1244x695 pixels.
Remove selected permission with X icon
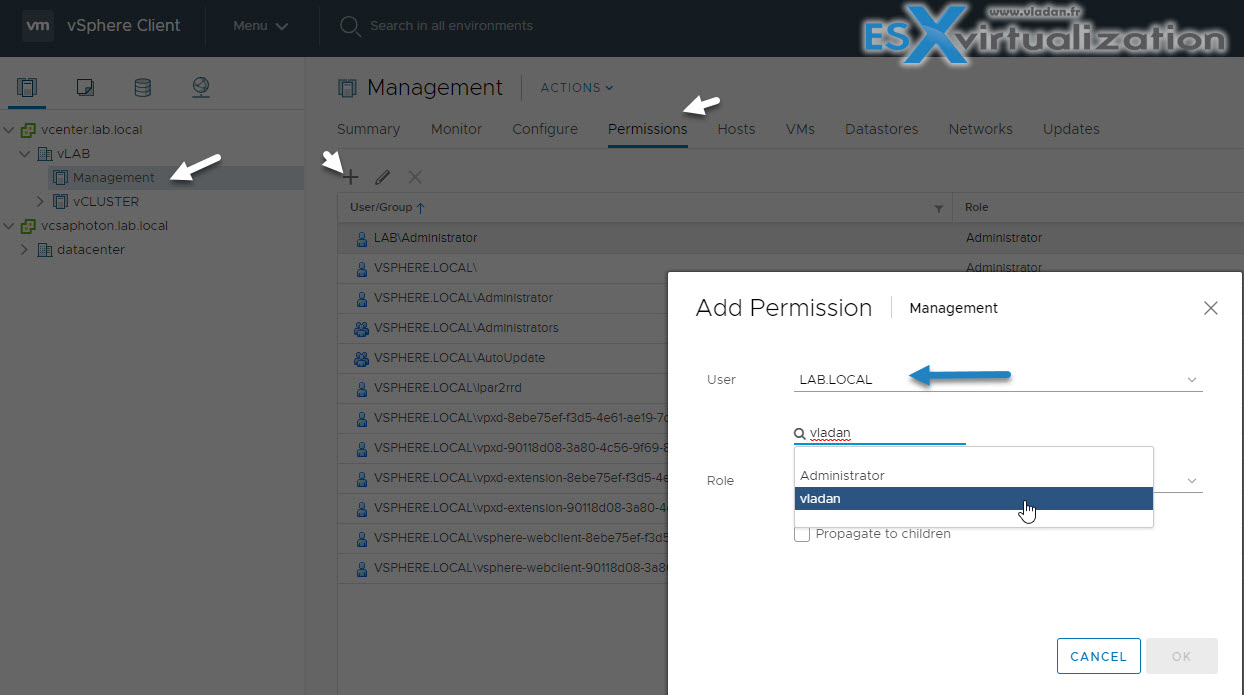415,177
